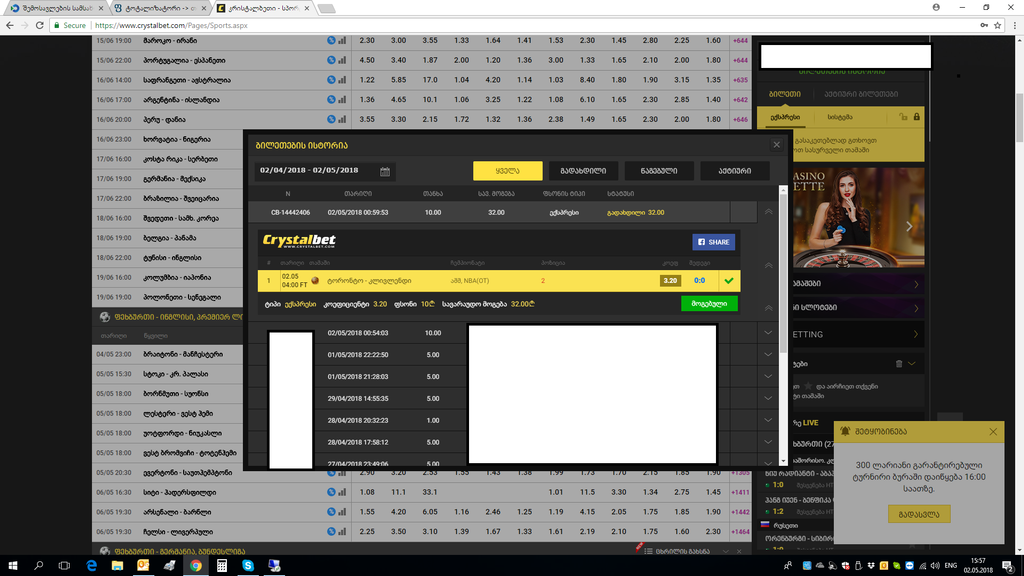Switch to the first Chrome tab

pos(56,8)
